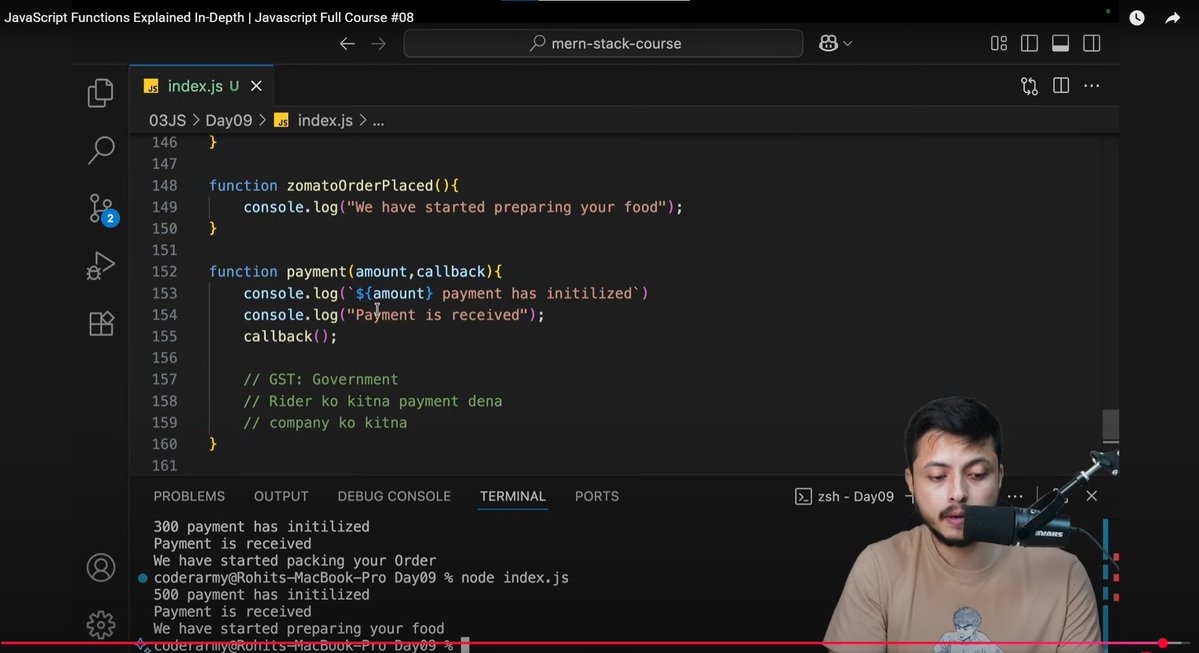Click line number 152 in gutter

tap(164, 271)
